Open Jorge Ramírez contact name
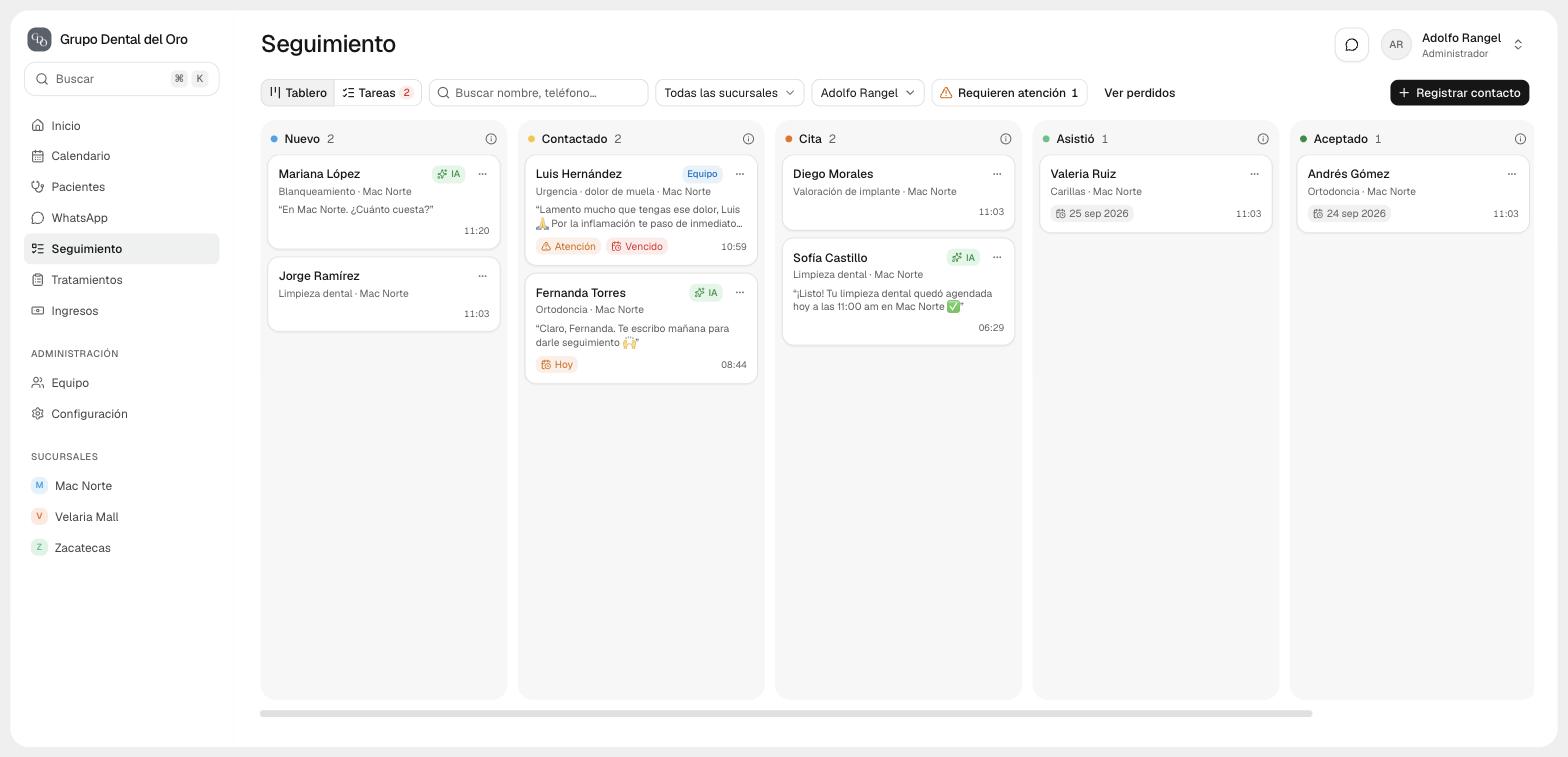 click(319, 276)
